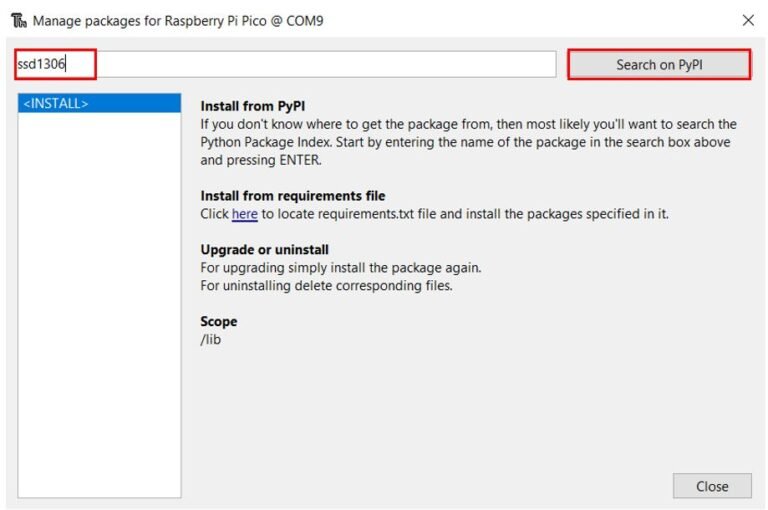Click the 'Scope' heading text

219,322
